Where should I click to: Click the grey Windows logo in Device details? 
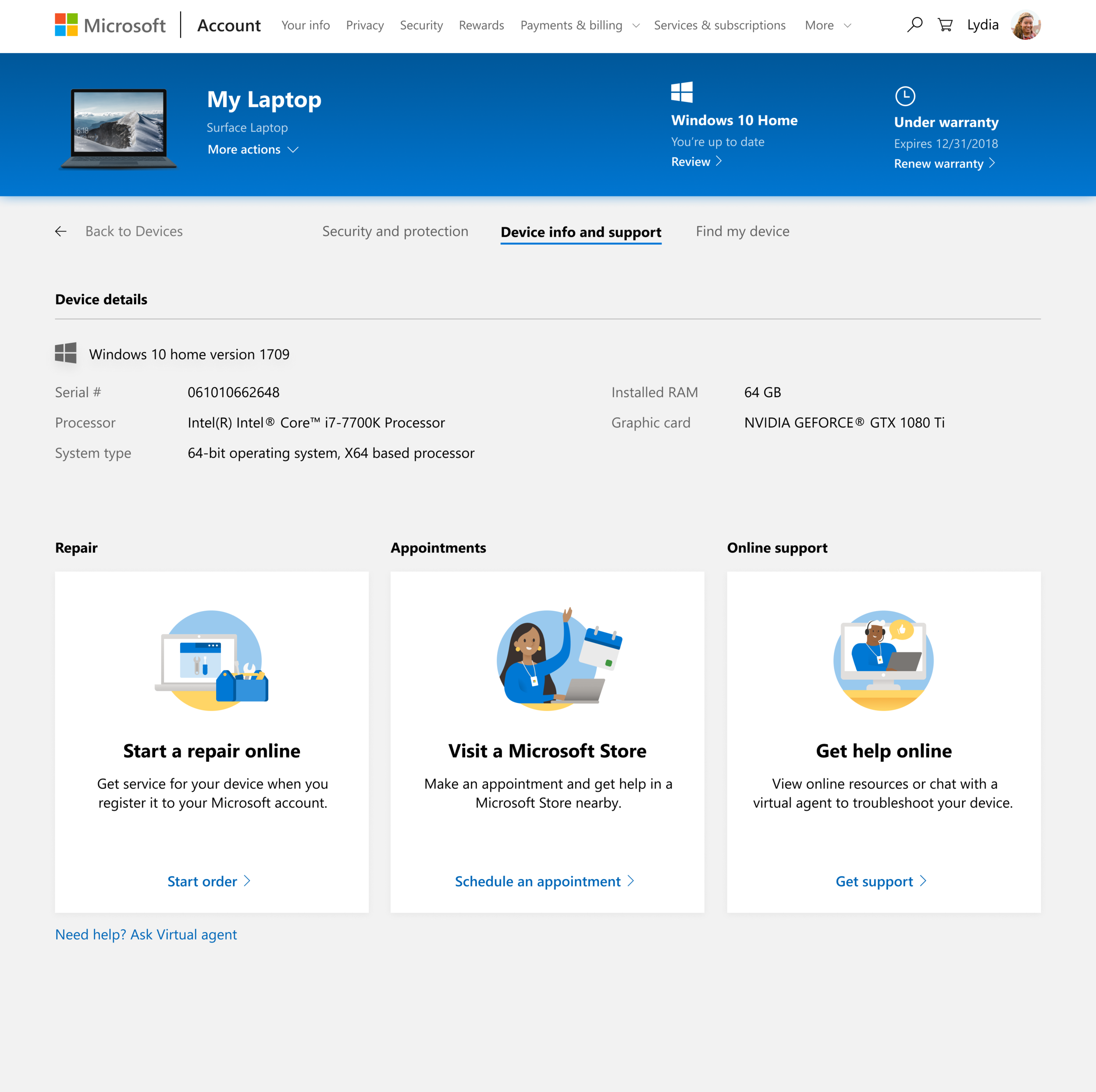tap(66, 353)
